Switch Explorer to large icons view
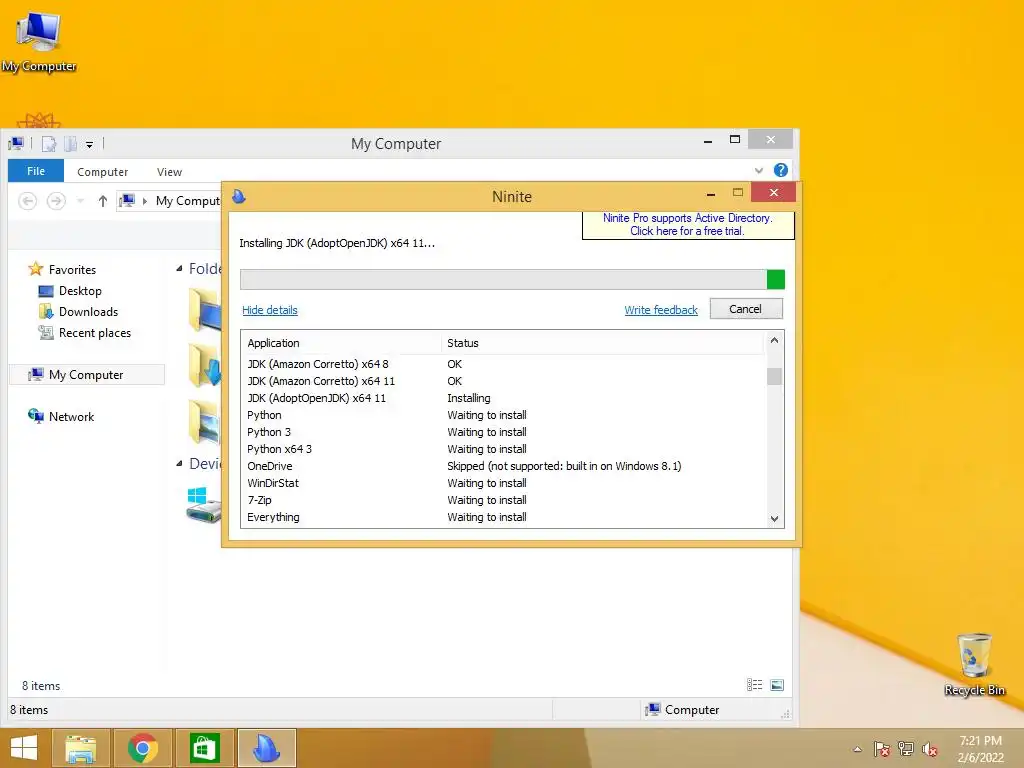The image size is (1024, 768). click(777, 684)
